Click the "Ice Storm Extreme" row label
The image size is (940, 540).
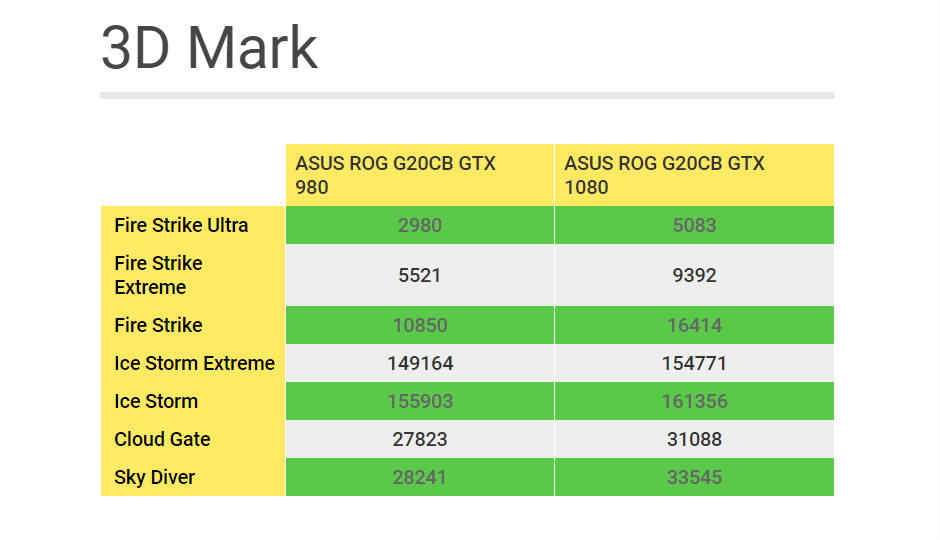193,363
